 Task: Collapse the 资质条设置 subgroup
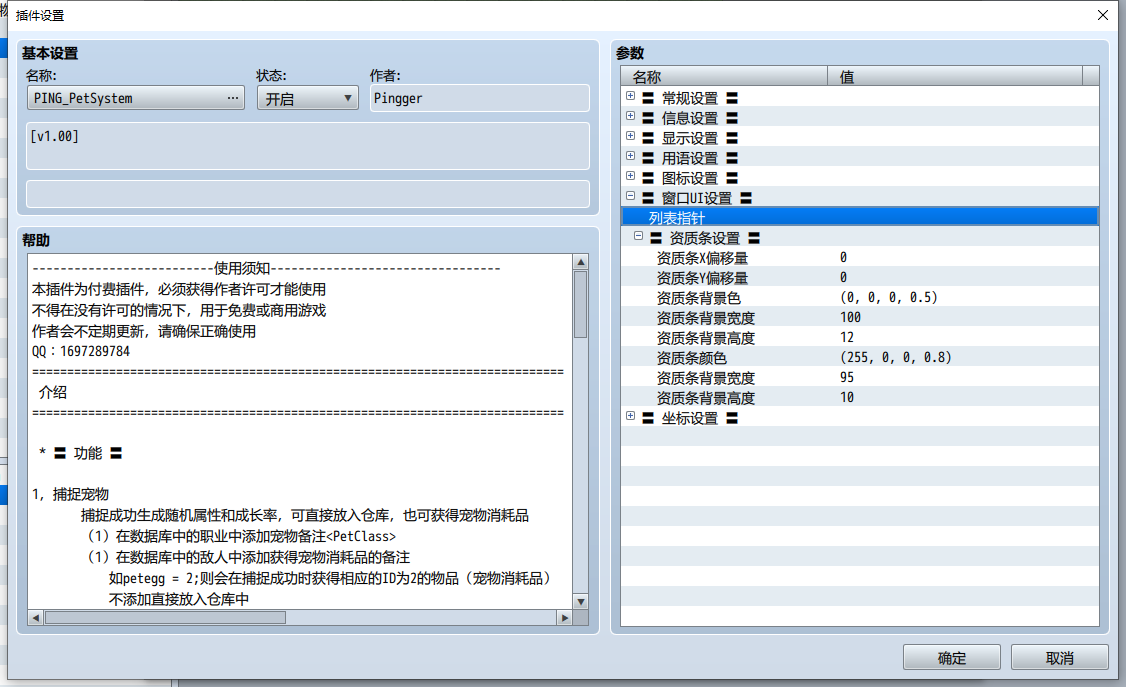638,236
